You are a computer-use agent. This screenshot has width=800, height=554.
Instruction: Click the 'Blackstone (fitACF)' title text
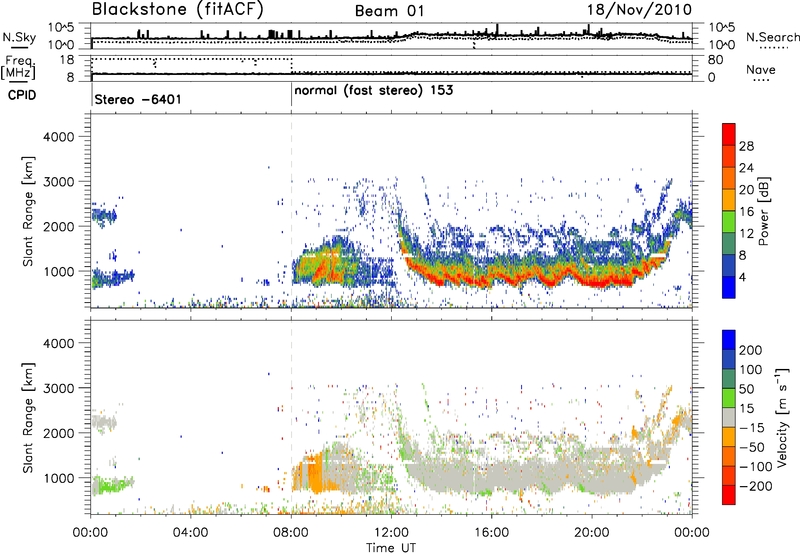click(x=178, y=10)
